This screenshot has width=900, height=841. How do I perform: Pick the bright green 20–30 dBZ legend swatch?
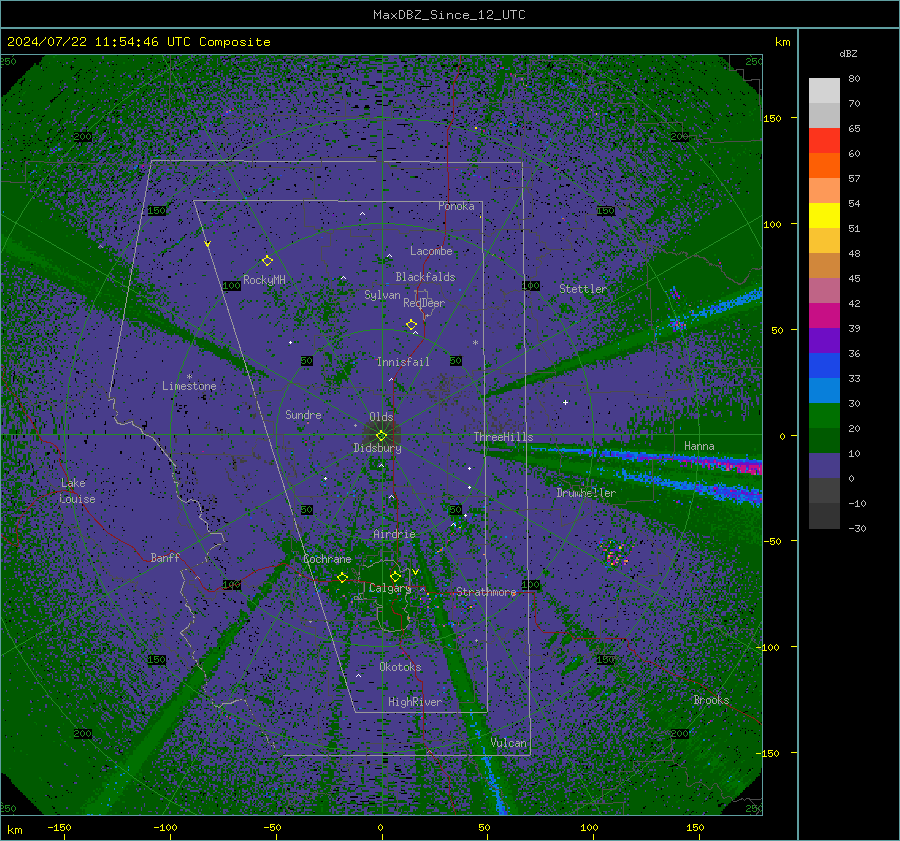[824, 416]
